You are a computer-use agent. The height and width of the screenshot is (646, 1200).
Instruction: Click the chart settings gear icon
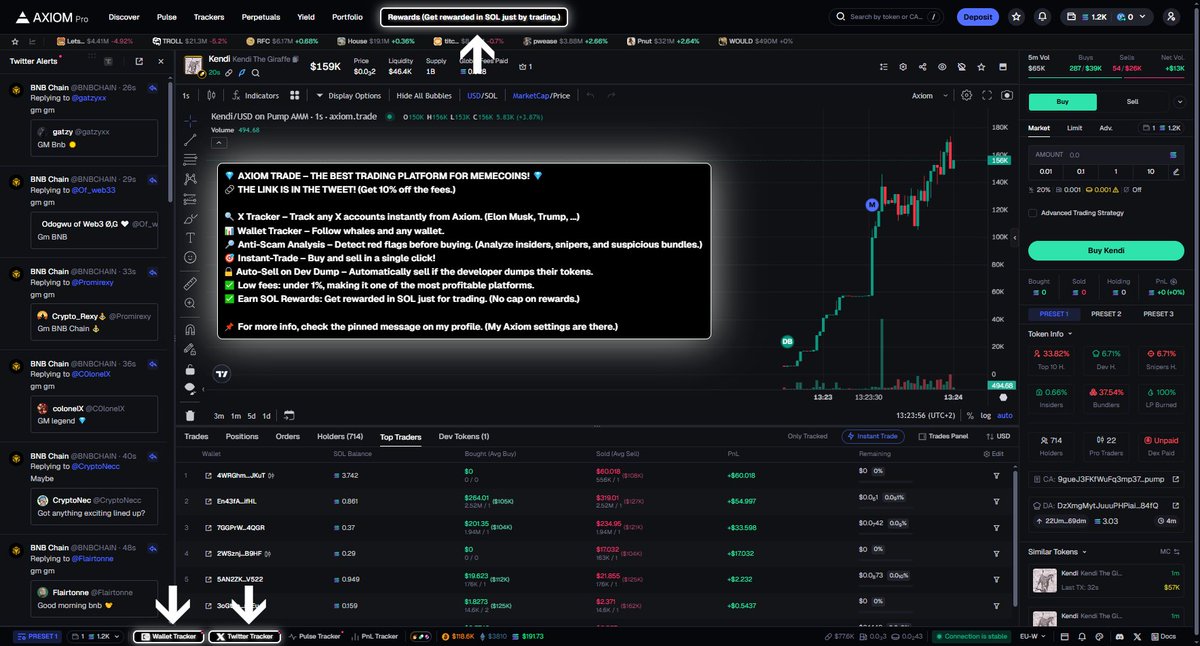(966, 96)
